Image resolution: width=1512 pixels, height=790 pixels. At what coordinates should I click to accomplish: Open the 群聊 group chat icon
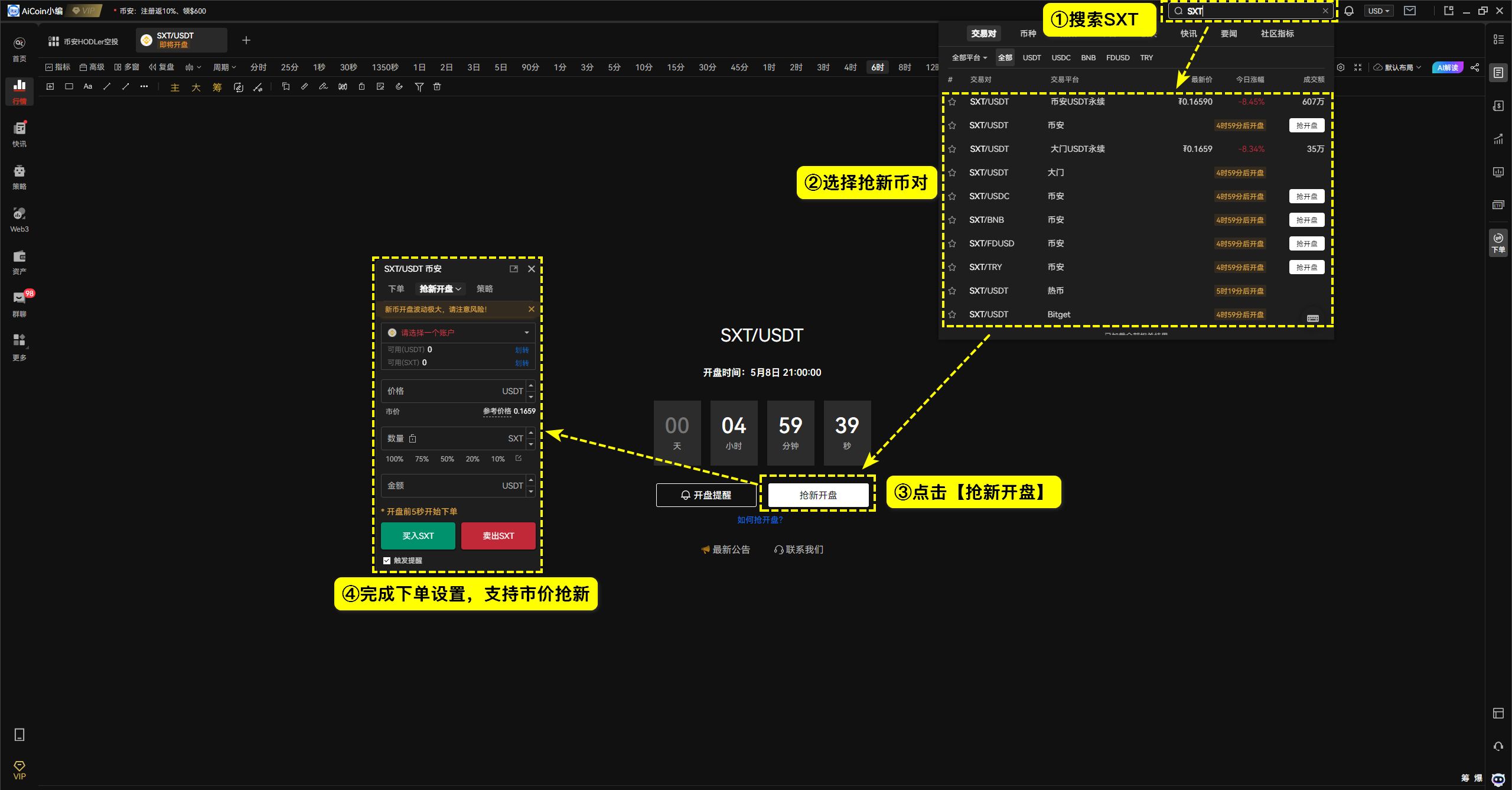(19, 303)
